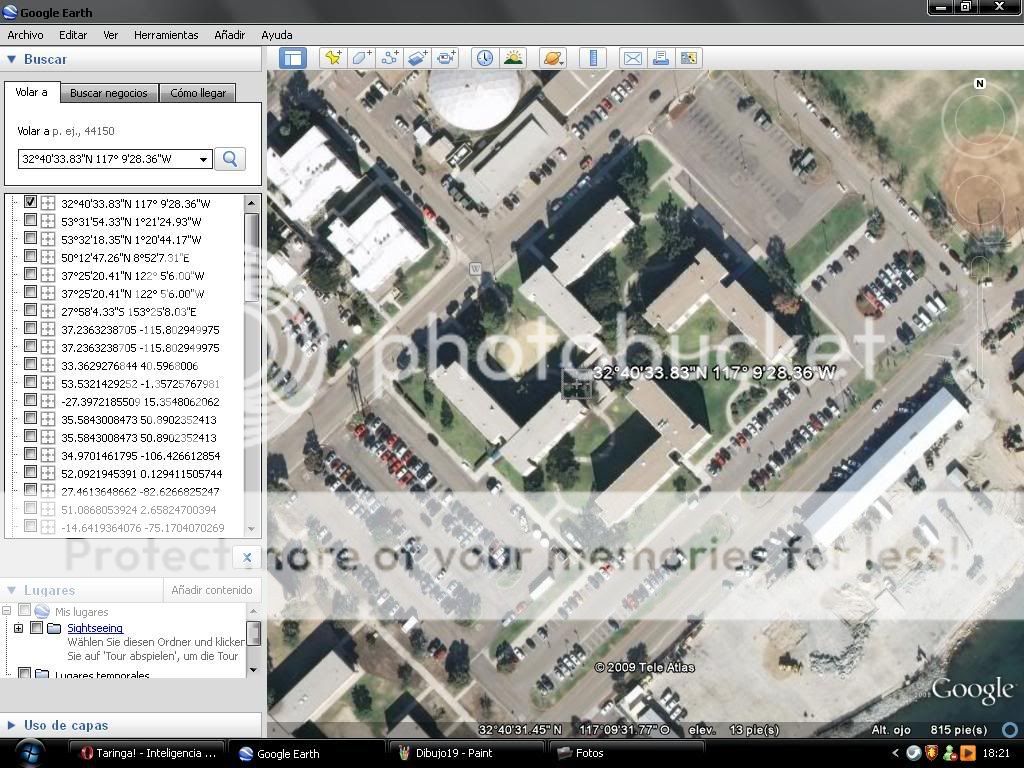Expand the Uso de capas panel
The width and height of the screenshot is (1024, 768).
pos(11,725)
